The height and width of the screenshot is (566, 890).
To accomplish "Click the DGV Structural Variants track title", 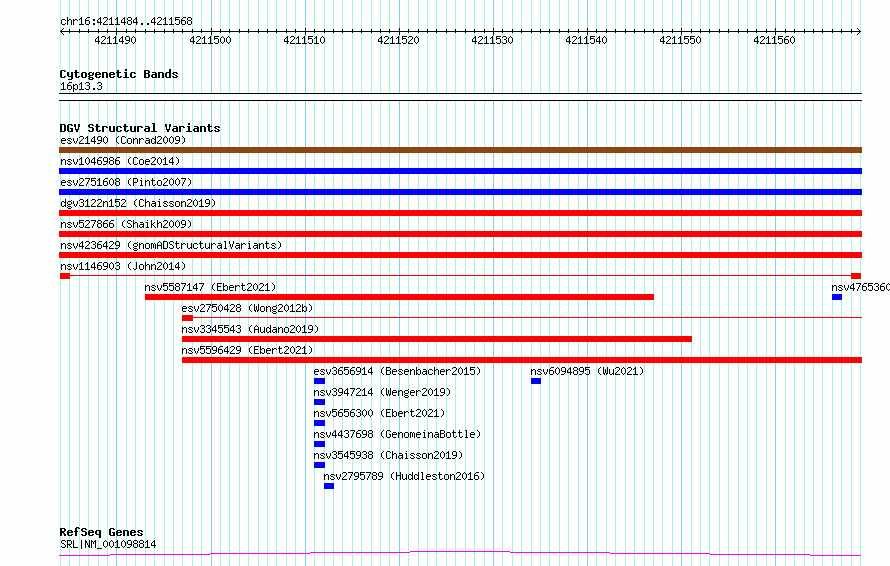I will pyautogui.click(x=140, y=128).
